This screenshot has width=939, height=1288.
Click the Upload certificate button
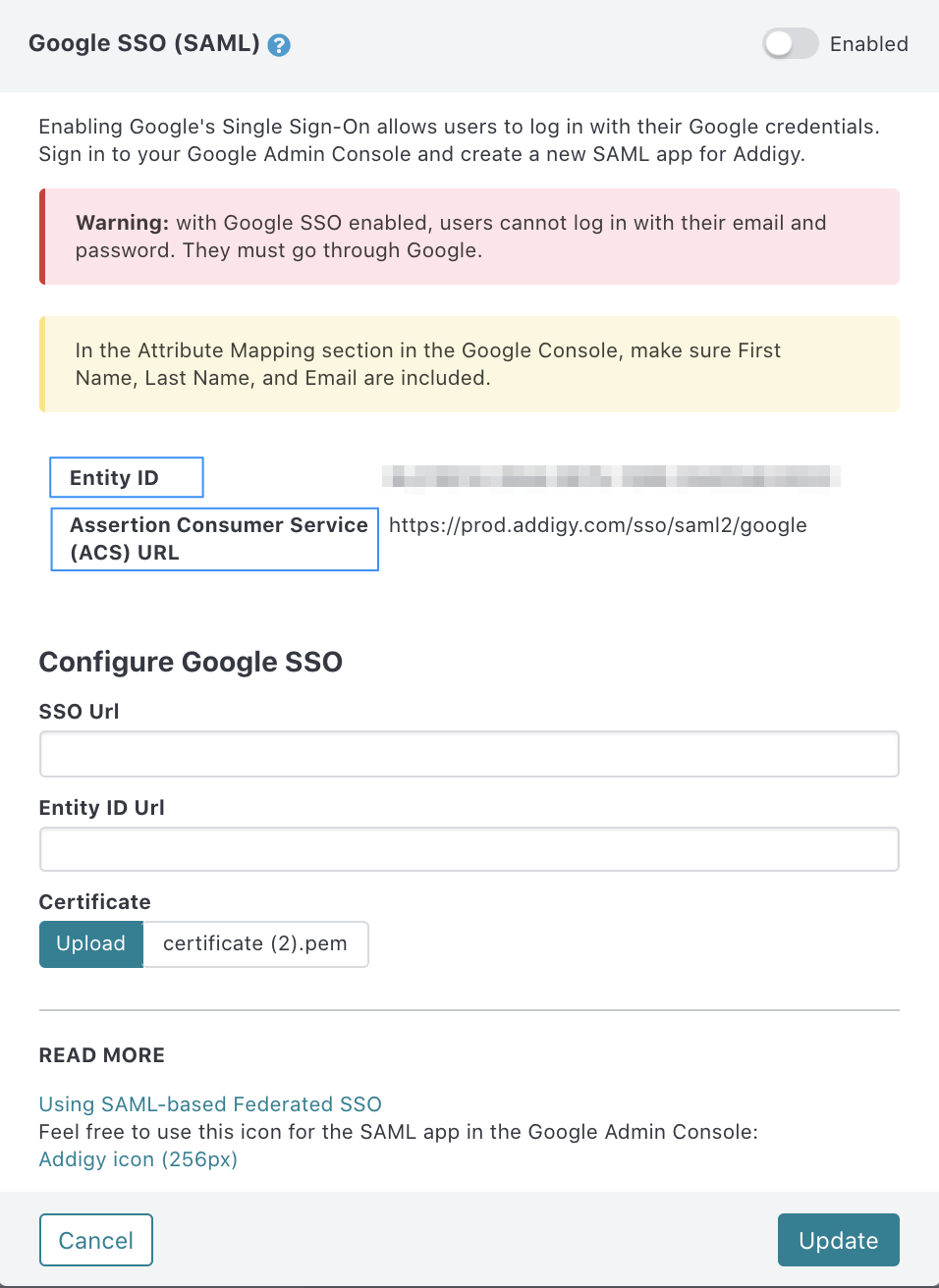91,944
